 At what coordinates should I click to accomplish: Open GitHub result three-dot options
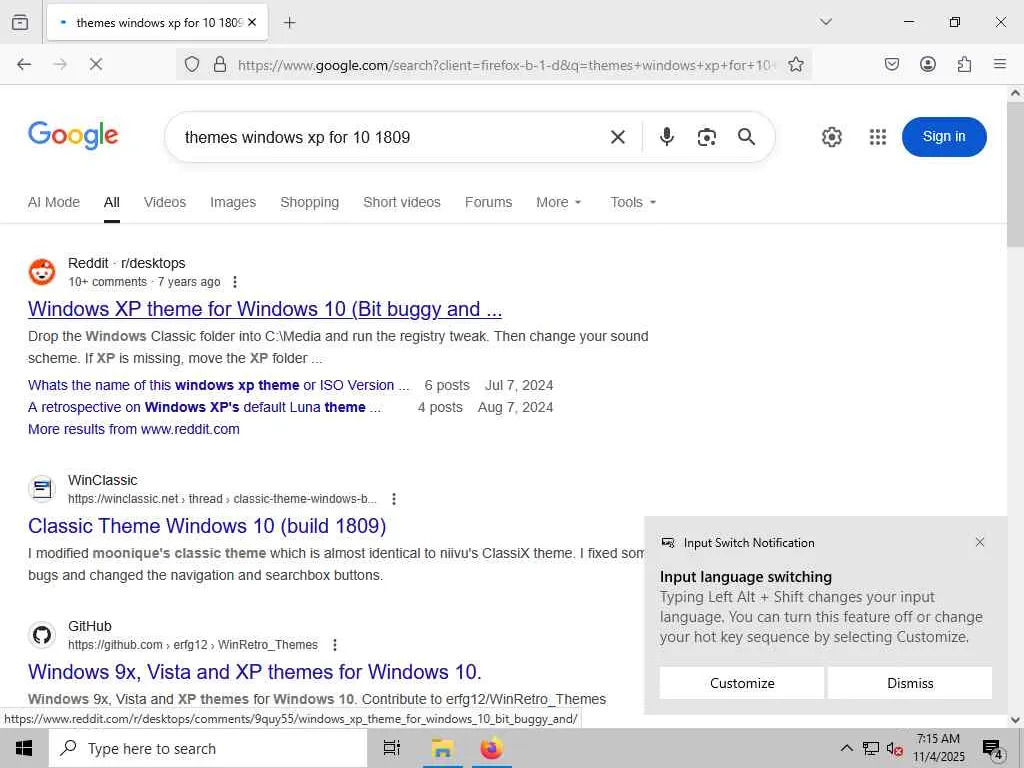(x=335, y=645)
